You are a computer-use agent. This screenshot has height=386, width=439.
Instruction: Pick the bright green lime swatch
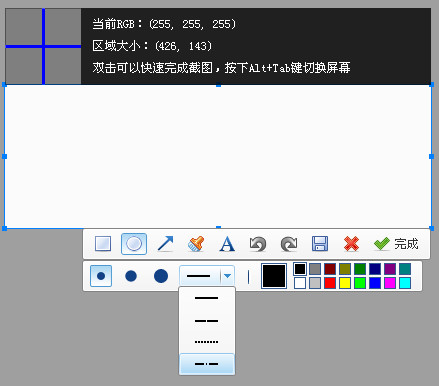(x=360, y=283)
